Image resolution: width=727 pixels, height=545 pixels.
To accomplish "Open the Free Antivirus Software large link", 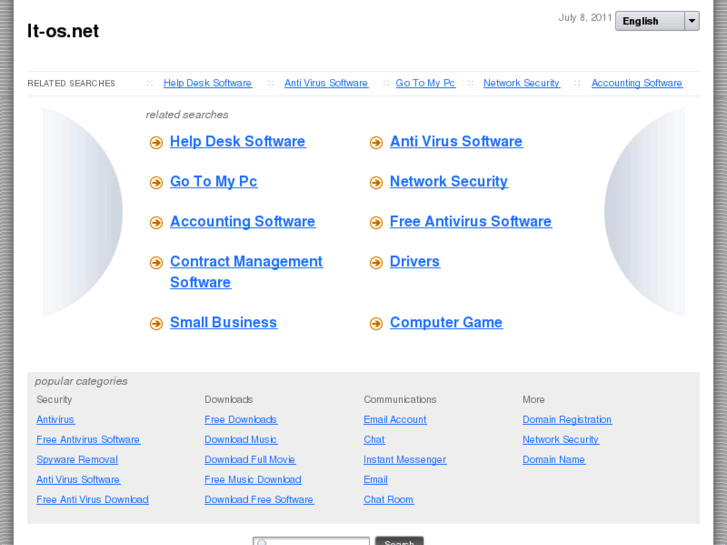I will (x=470, y=222).
